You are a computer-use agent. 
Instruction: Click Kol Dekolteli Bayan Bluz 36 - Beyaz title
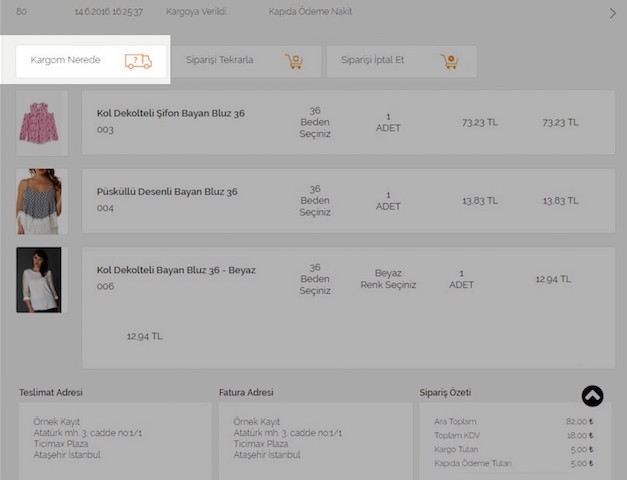point(176,270)
